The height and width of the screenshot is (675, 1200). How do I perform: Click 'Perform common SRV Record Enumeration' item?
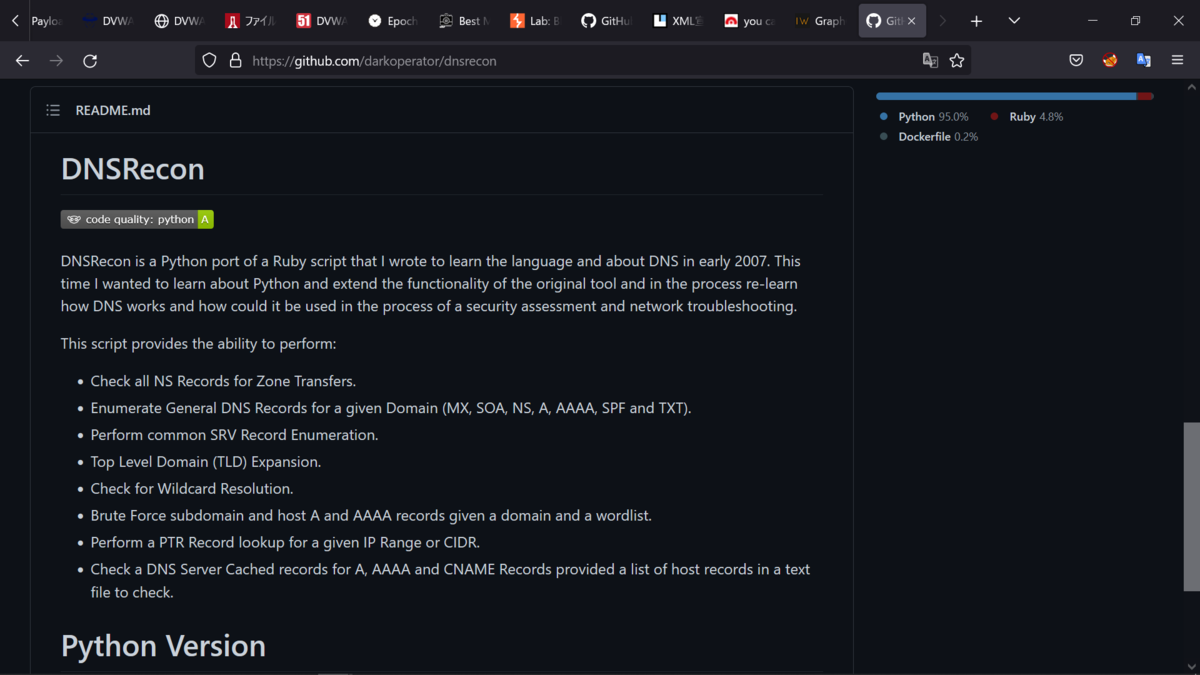click(x=234, y=435)
